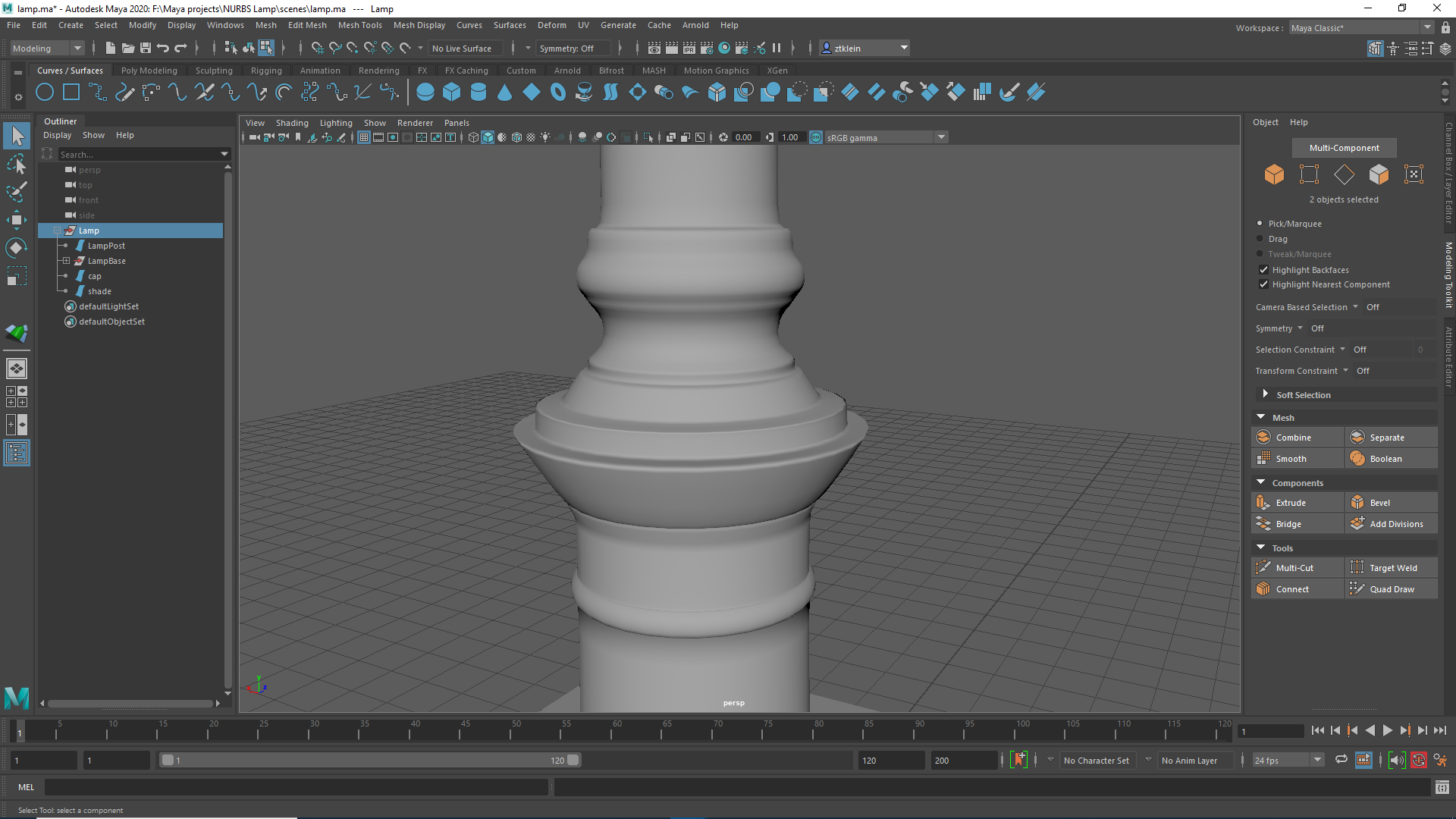Click the time range slider bar

(x=370, y=760)
